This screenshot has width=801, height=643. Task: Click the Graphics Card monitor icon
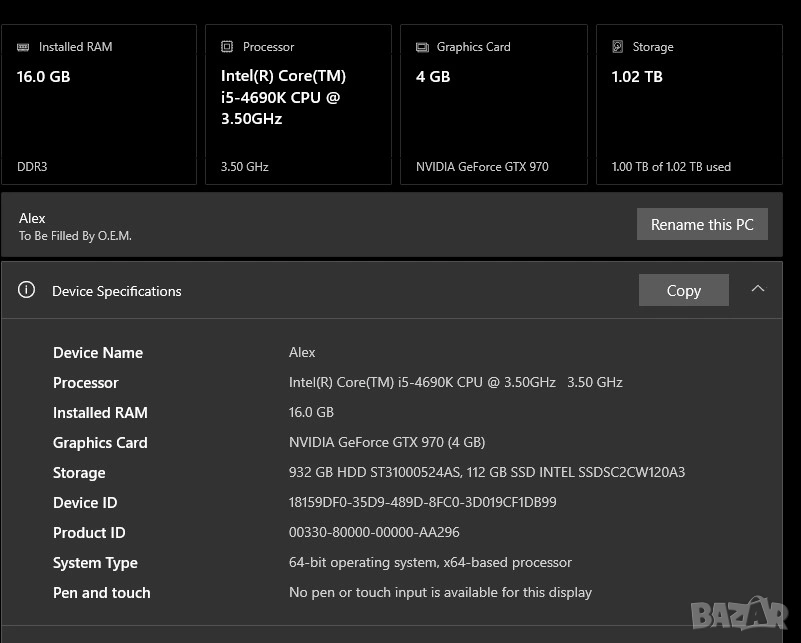coord(422,47)
